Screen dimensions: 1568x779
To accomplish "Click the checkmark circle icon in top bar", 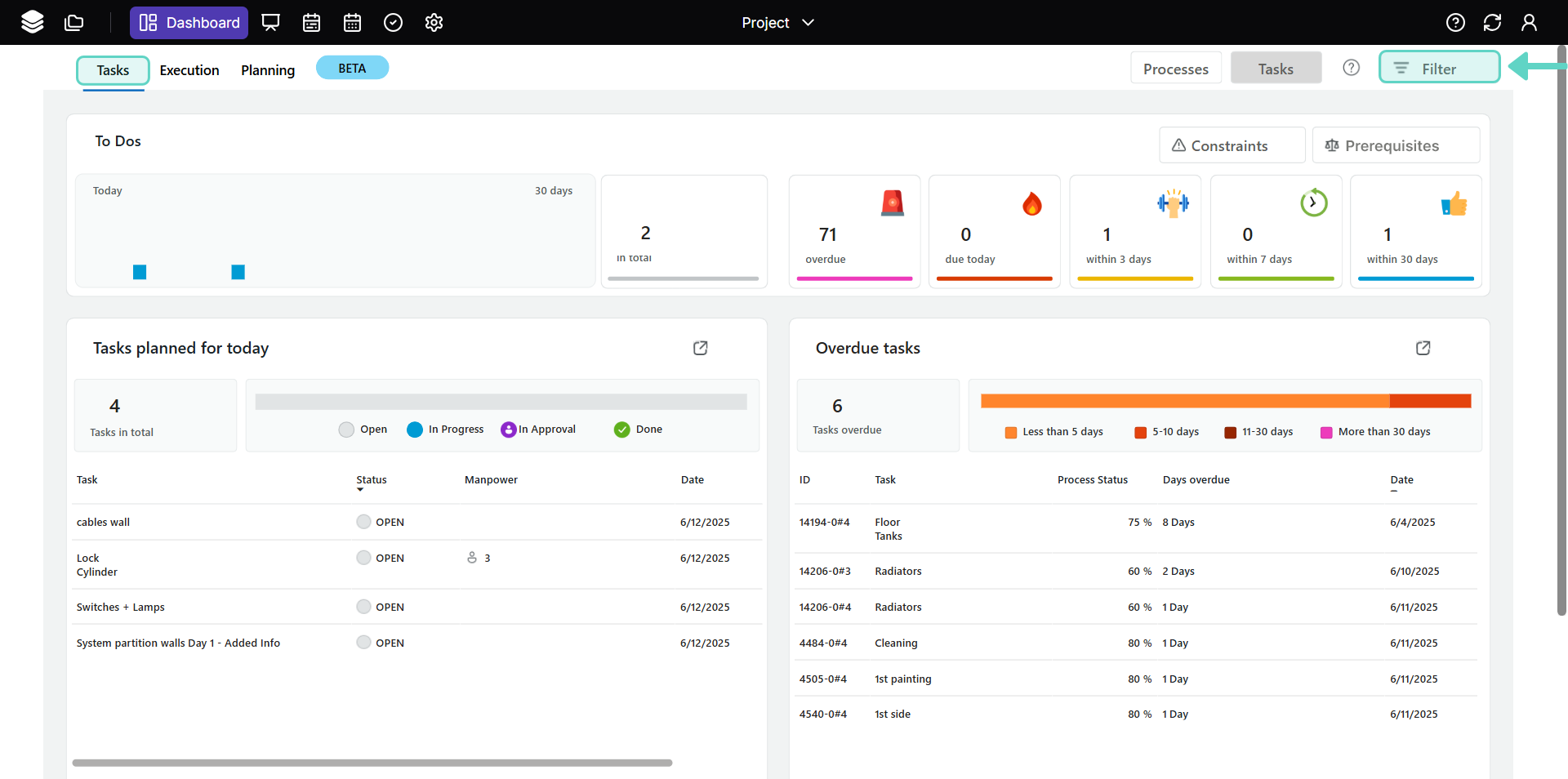I will [393, 22].
